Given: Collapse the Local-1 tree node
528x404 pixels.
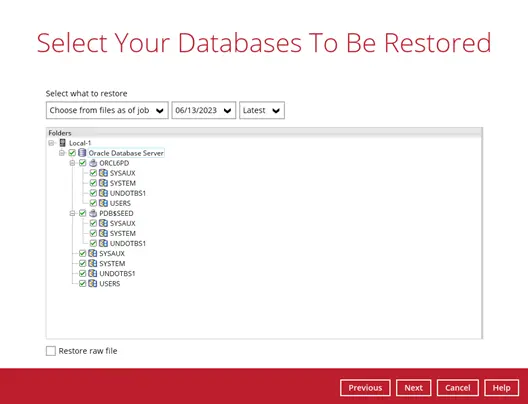Looking at the screenshot, I should tap(51, 143).
